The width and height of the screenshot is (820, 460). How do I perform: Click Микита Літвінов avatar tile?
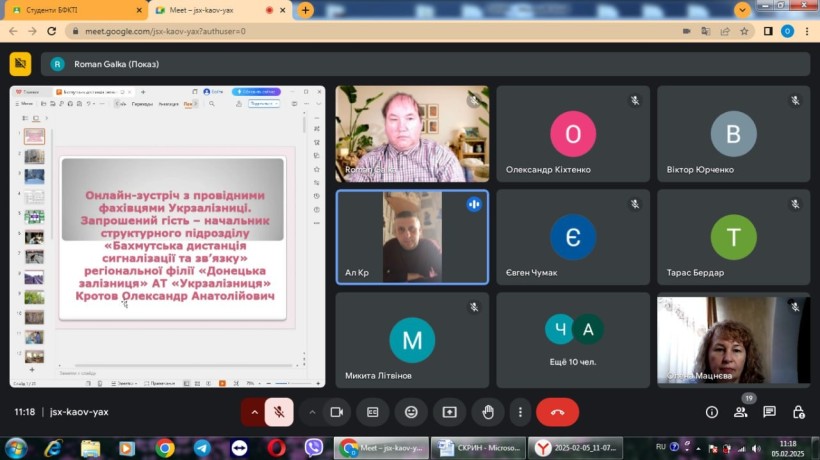[x=412, y=340]
